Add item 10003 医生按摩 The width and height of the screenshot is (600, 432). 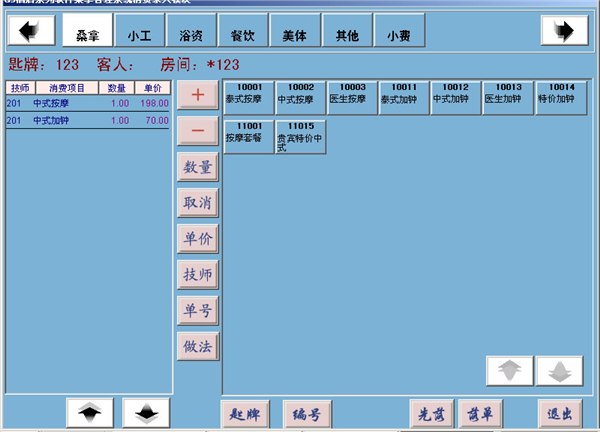[352, 98]
